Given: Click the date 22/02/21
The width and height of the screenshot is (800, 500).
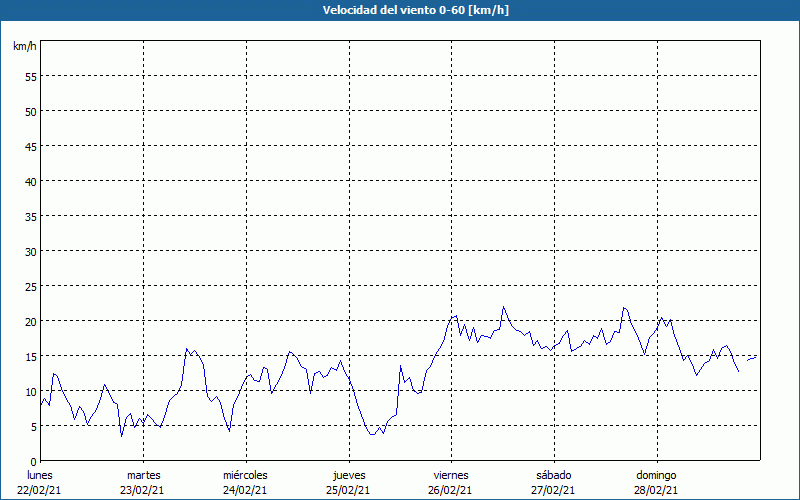Looking at the screenshot, I should click(40, 490).
